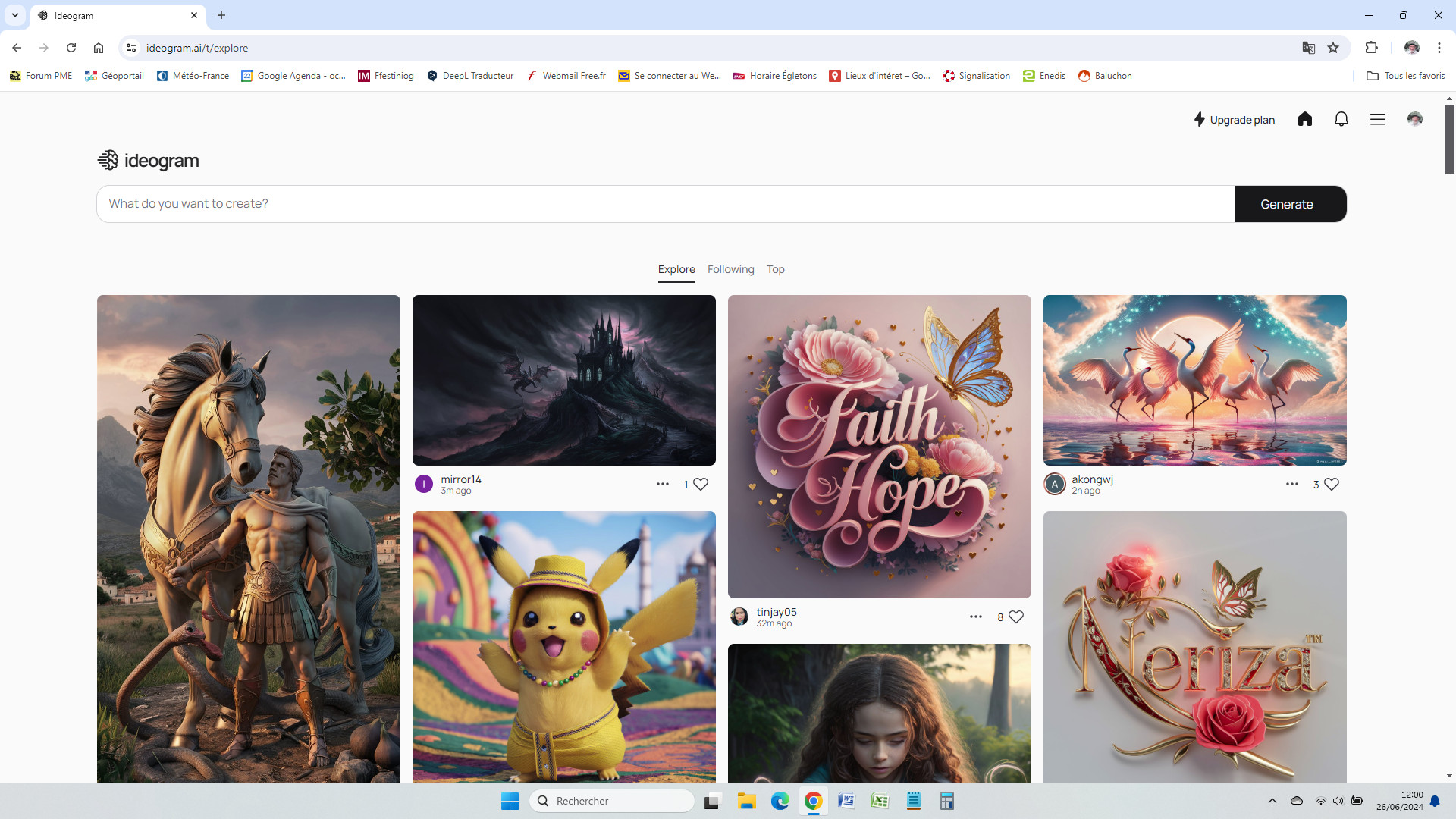Click the username akongwj
The height and width of the screenshot is (819, 1456).
(1092, 479)
